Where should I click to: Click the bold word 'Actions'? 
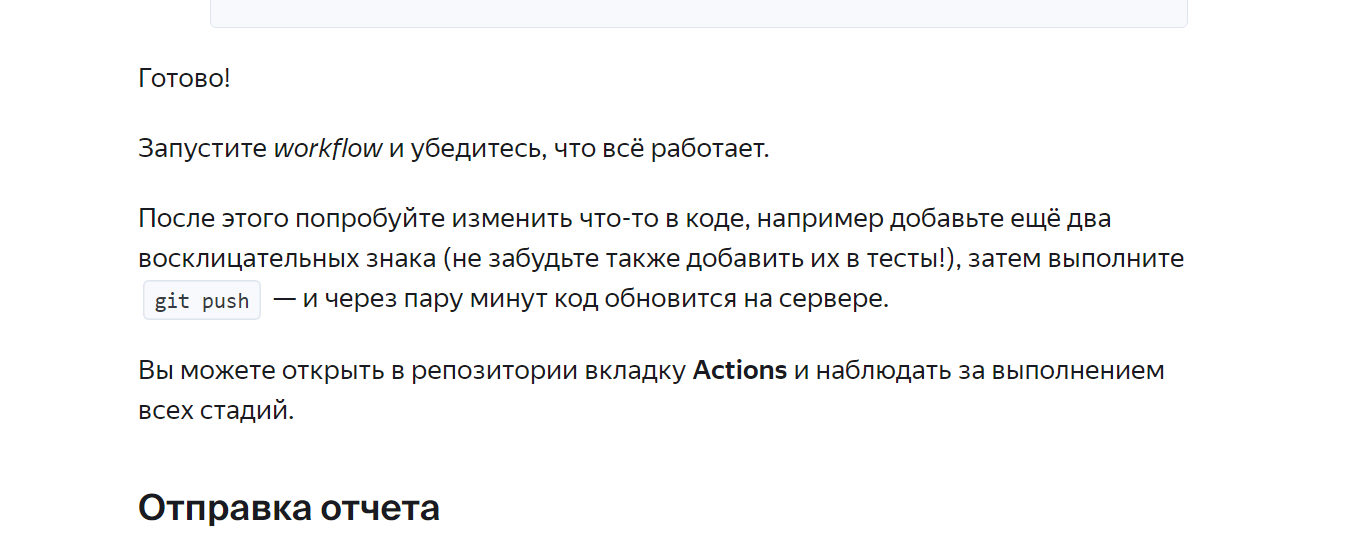(740, 370)
